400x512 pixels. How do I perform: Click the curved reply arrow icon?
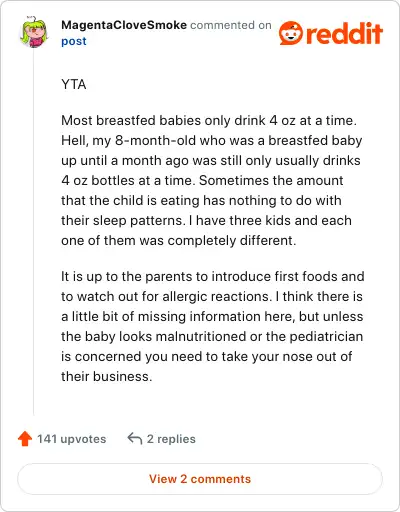point(135,439)
